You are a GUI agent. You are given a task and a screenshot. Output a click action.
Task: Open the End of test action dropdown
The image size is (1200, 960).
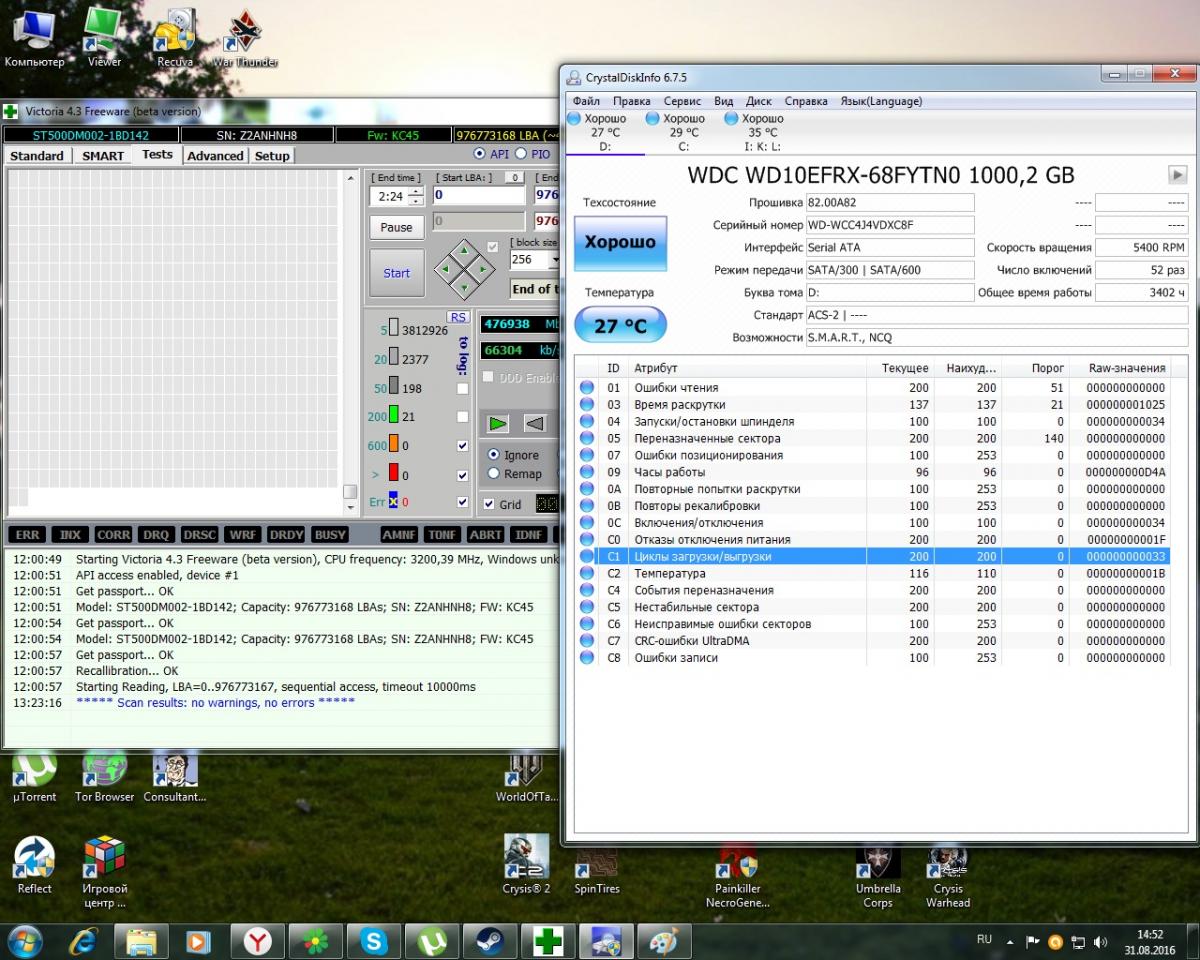coord(534,289)
